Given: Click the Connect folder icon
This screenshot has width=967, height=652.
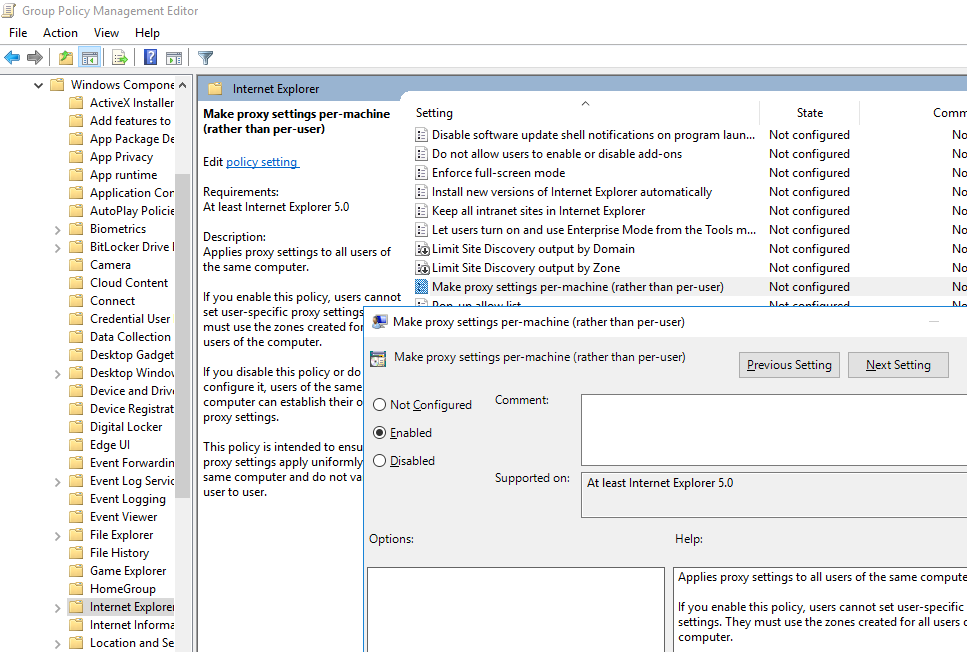Looking at the screenshot, I should [x=76, y=300].
